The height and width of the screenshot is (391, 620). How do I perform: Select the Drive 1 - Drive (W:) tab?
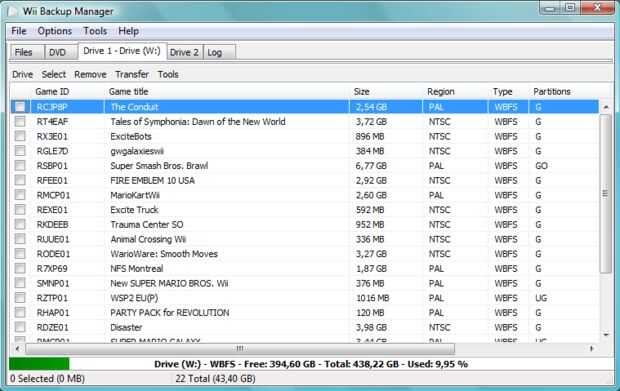(x=122, y=51)
